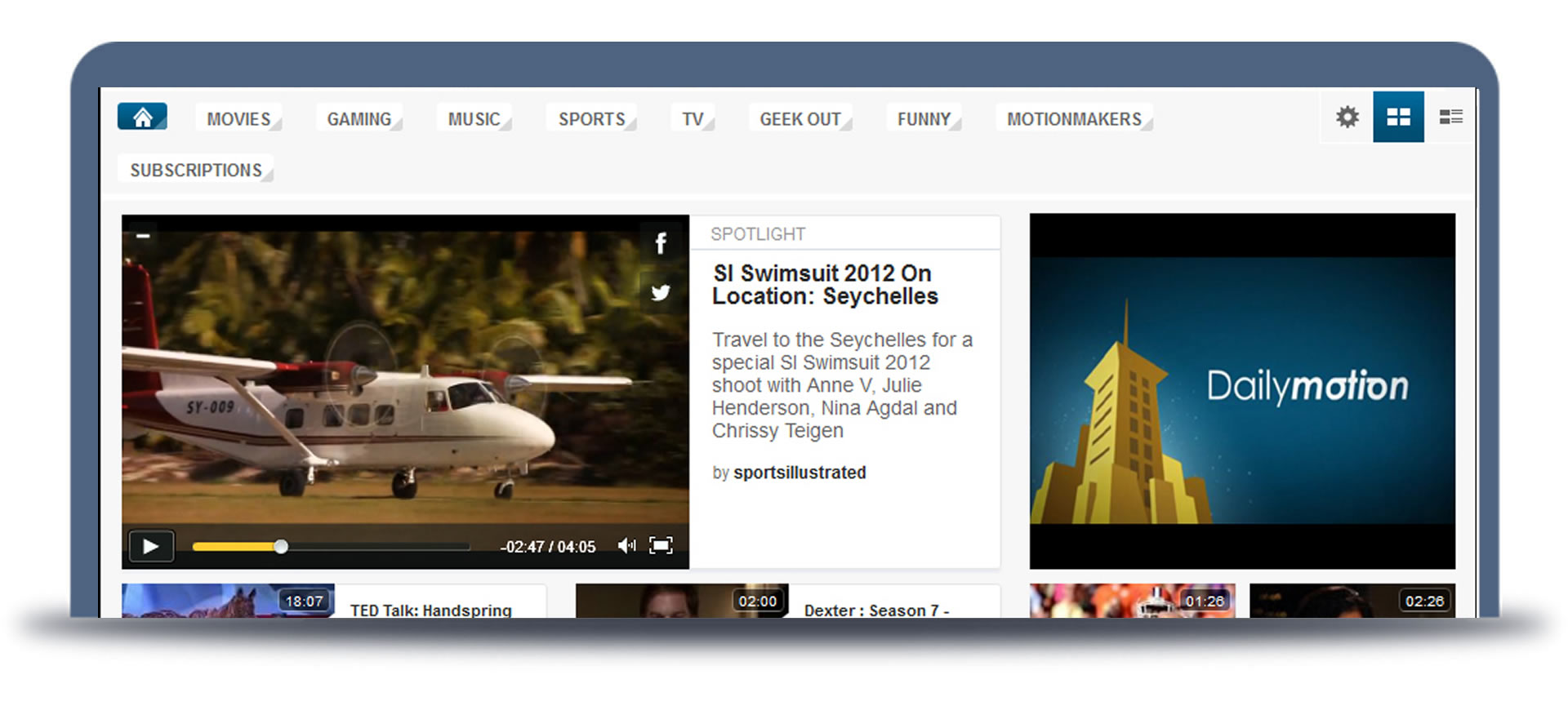
Task: Open the sportsillustrated channel link
Action: 799,473
